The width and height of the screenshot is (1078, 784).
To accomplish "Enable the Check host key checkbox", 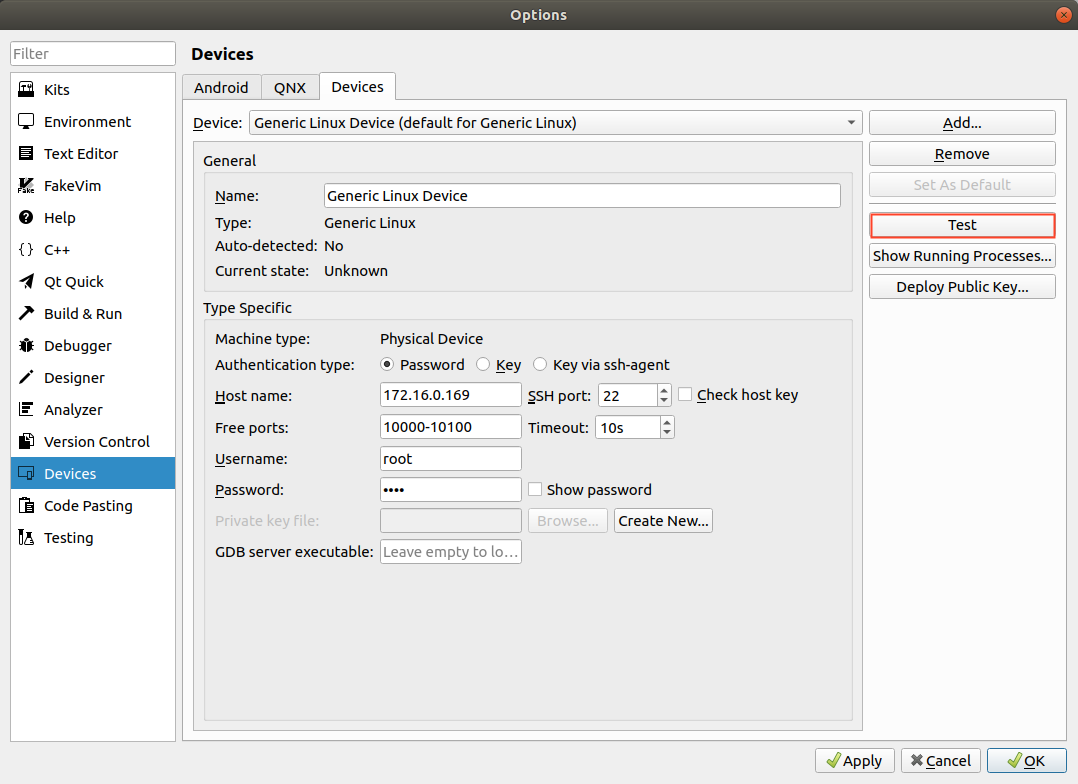I will tap(685, 395).
